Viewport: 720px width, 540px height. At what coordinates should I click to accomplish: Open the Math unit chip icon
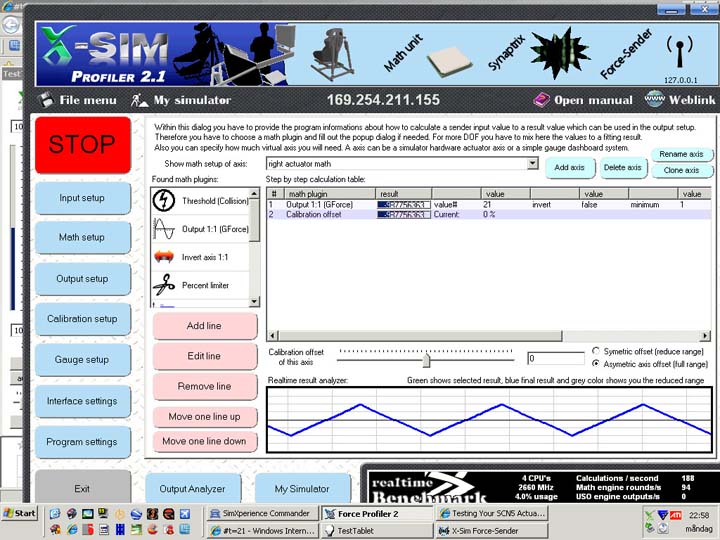pos(449,61)
